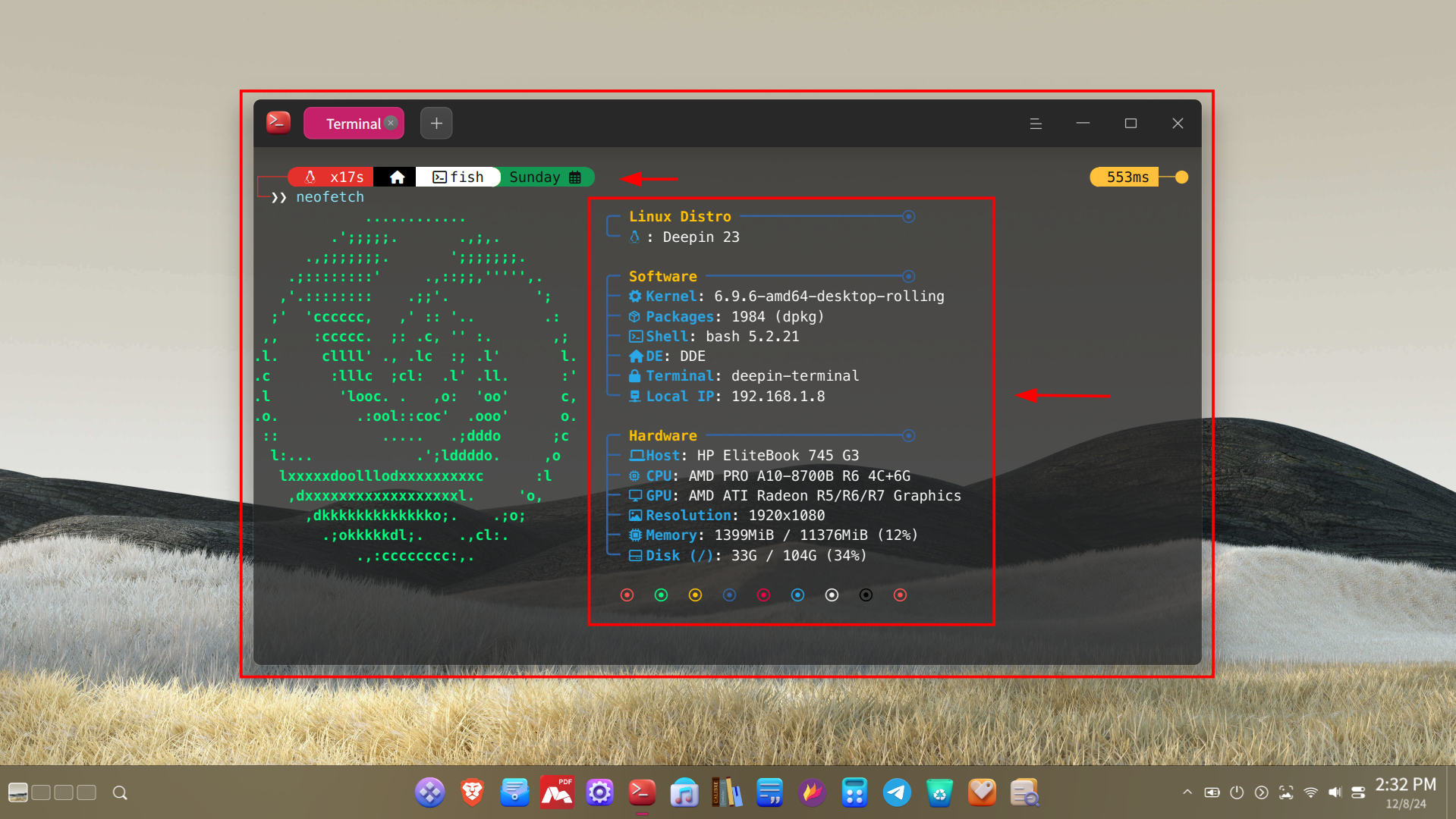Click the 2:32 PM clock in the tray

click(x=1405, y=792)
